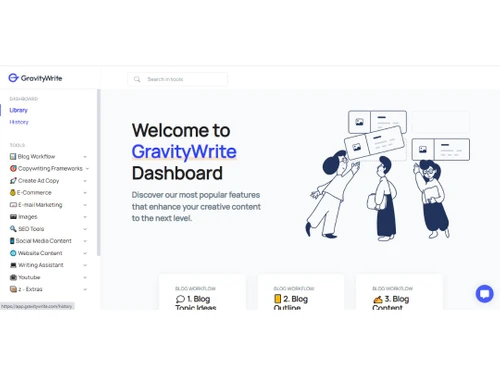Select Writing Assistant menu label
The width and height of the screenshot is (500, 375).
(x=41, y=265)
